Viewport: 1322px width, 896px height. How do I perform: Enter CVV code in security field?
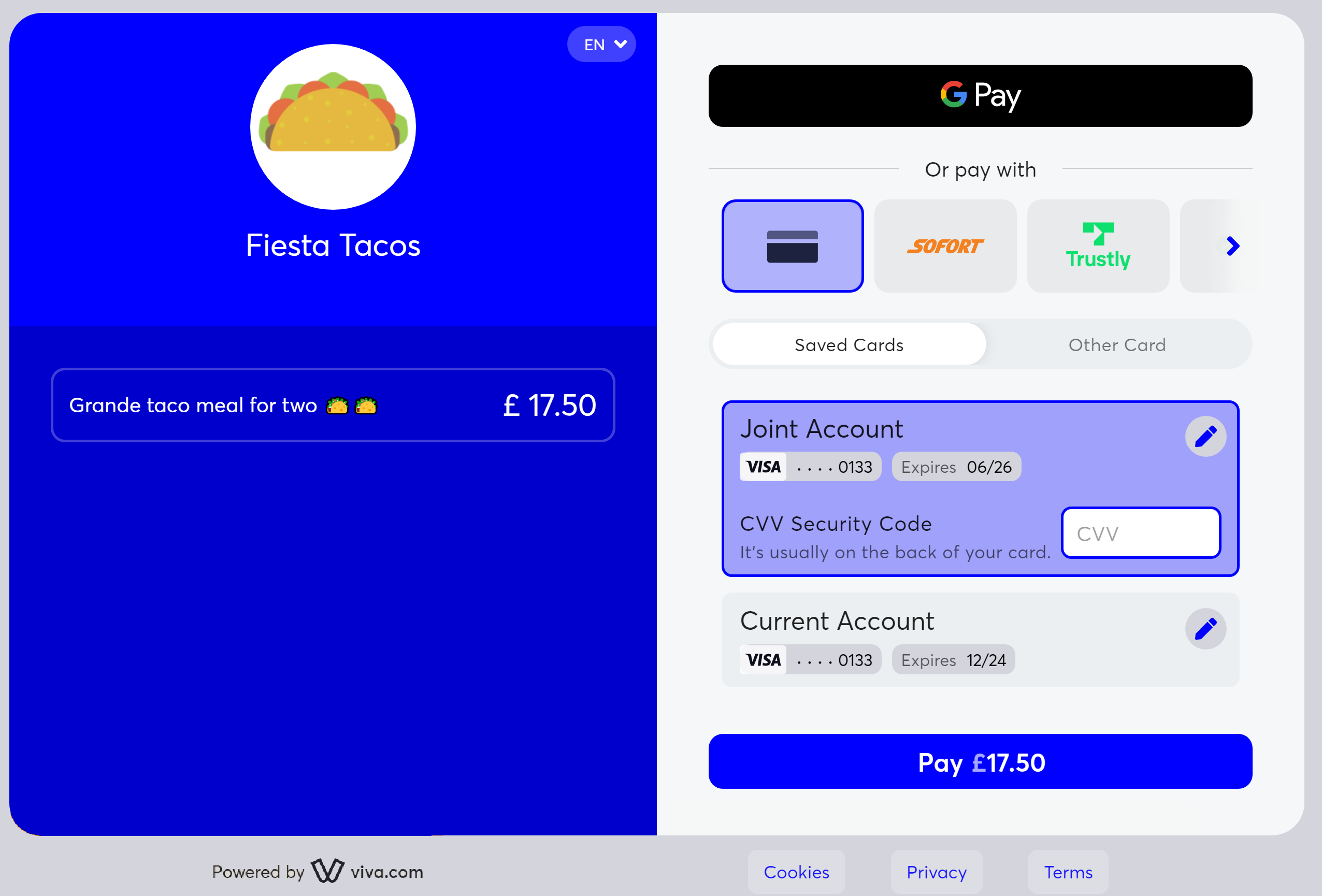point(1140,534)
